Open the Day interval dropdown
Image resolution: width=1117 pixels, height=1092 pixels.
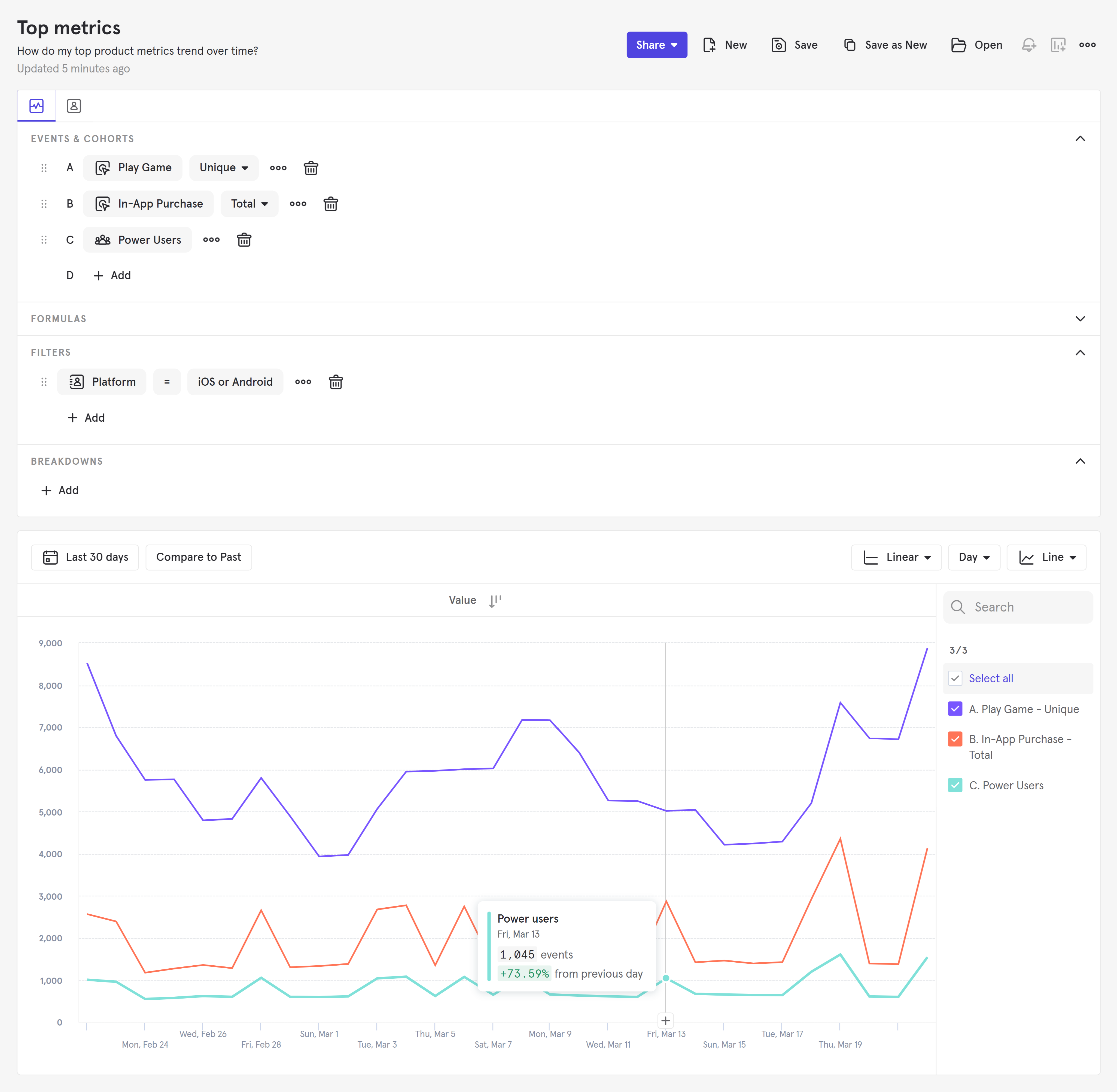[974, 557]
